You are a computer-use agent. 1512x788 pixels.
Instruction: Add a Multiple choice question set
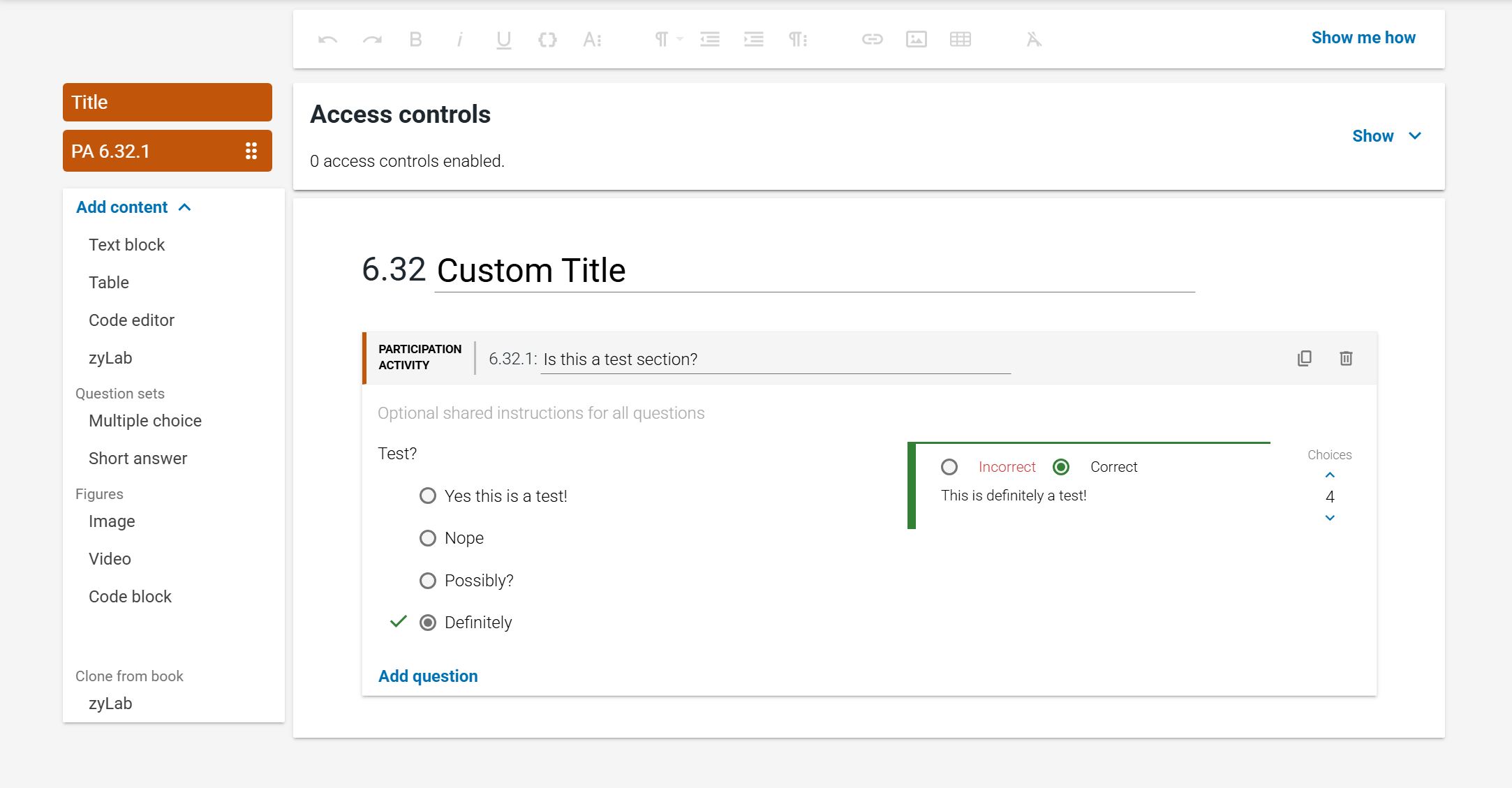point(145,421)
